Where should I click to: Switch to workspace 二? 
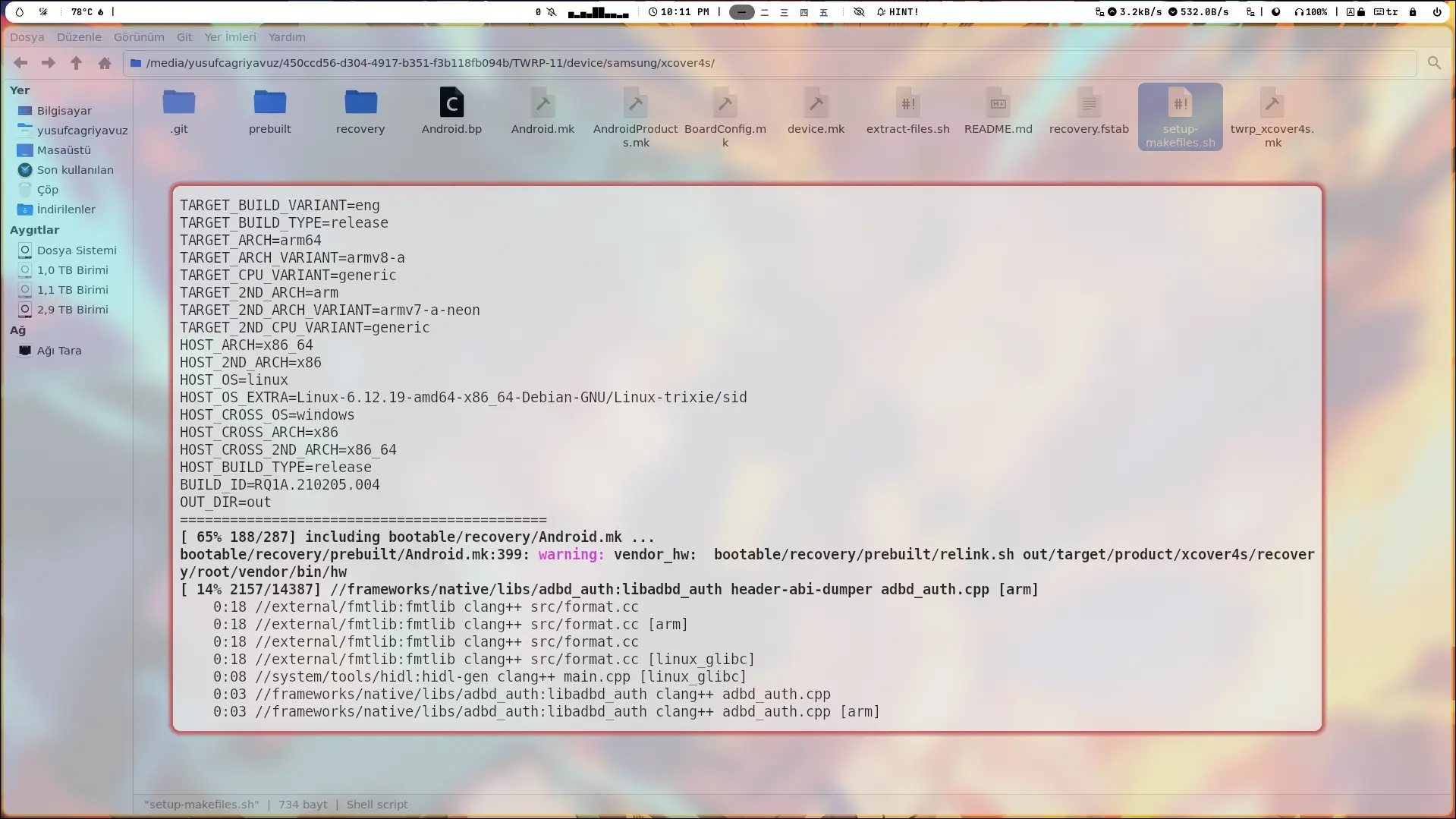[765, 12]
